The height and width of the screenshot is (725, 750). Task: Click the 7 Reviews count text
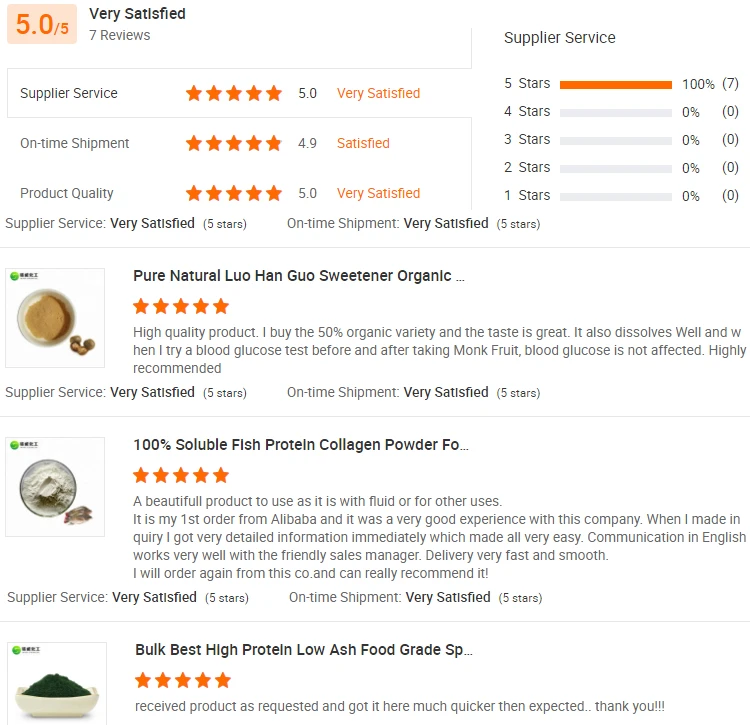point(120,35)
